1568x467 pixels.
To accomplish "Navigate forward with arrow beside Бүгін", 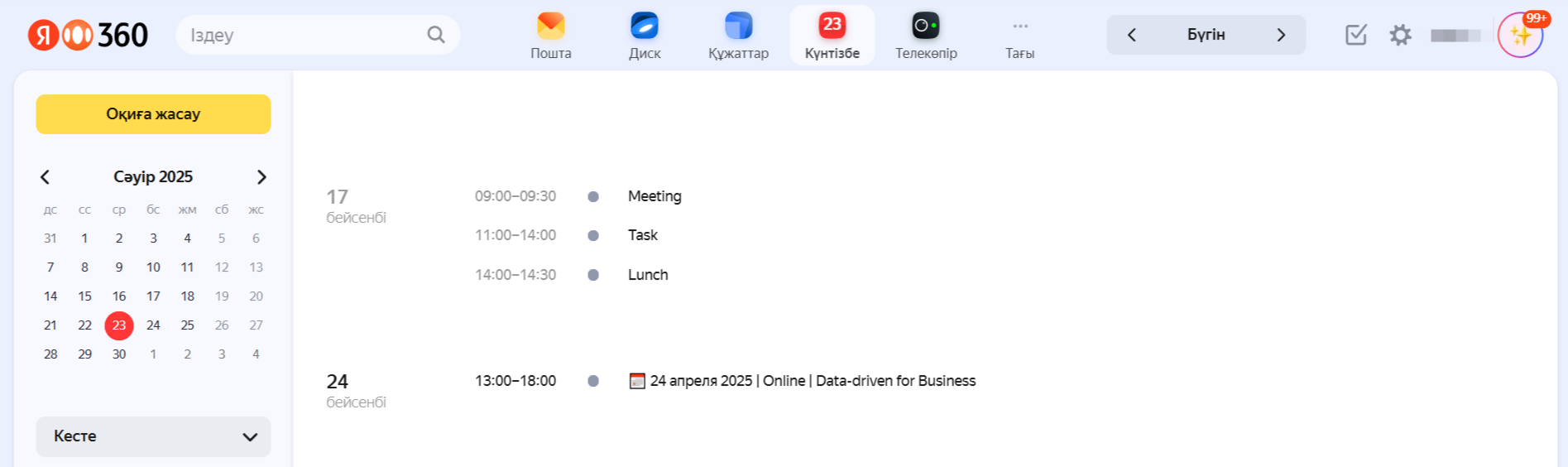I will 1280,35.
